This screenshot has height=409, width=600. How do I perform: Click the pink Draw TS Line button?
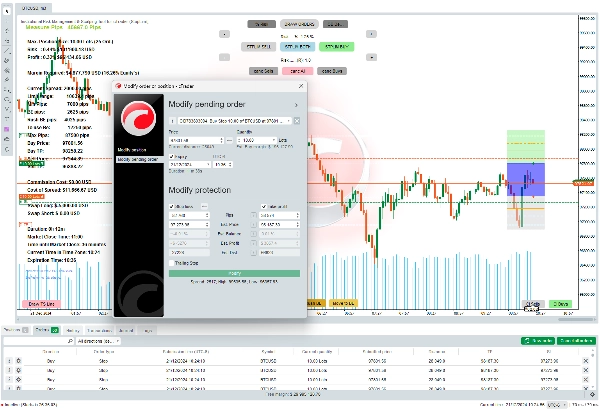click(x=42, y=304)
